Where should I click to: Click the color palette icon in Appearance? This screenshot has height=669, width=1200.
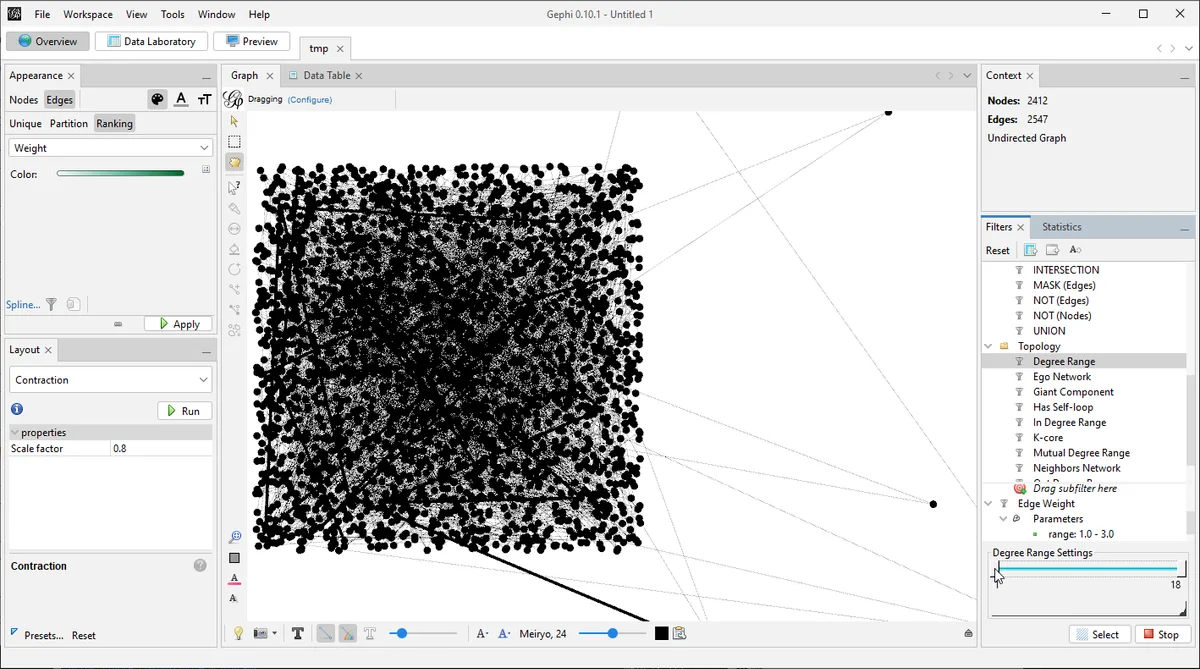click(x=157, y=99)
